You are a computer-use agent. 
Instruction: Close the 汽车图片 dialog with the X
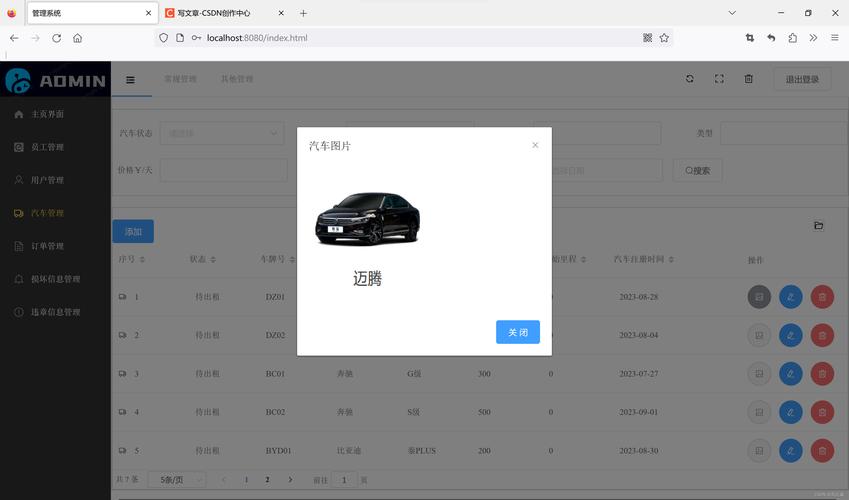coord(535,145)
